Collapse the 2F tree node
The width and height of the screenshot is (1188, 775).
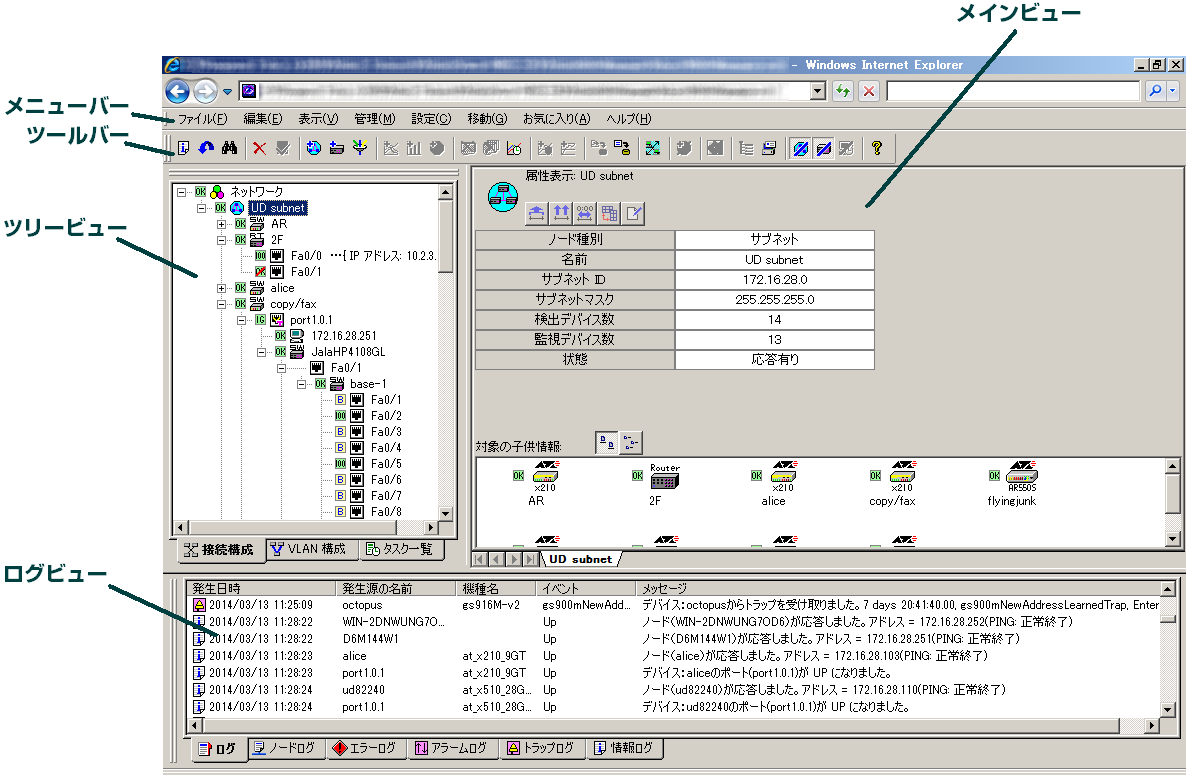pyautogui.click(x=221, y=239)
